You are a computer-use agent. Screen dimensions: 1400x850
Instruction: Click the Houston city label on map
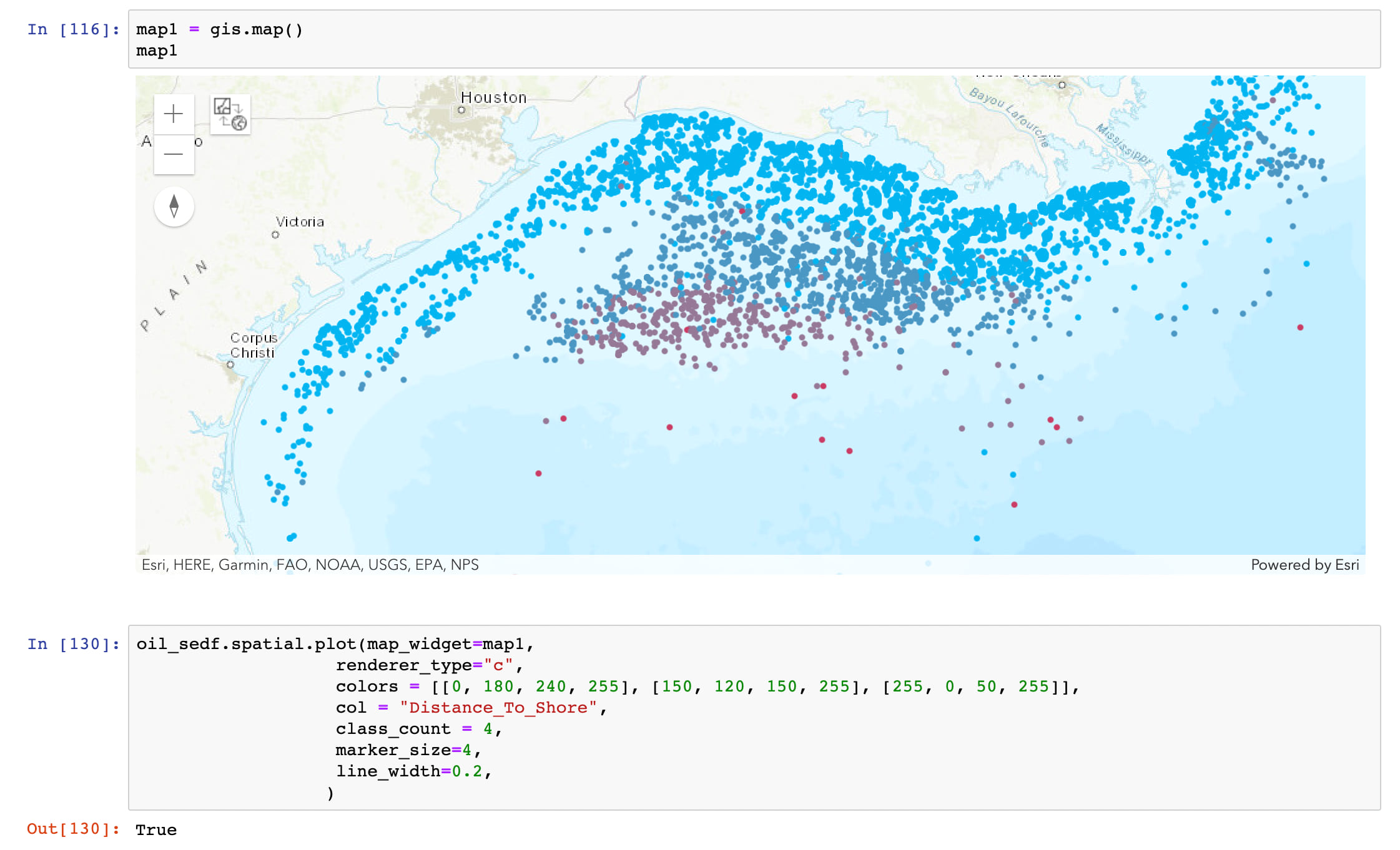[493, 98]
